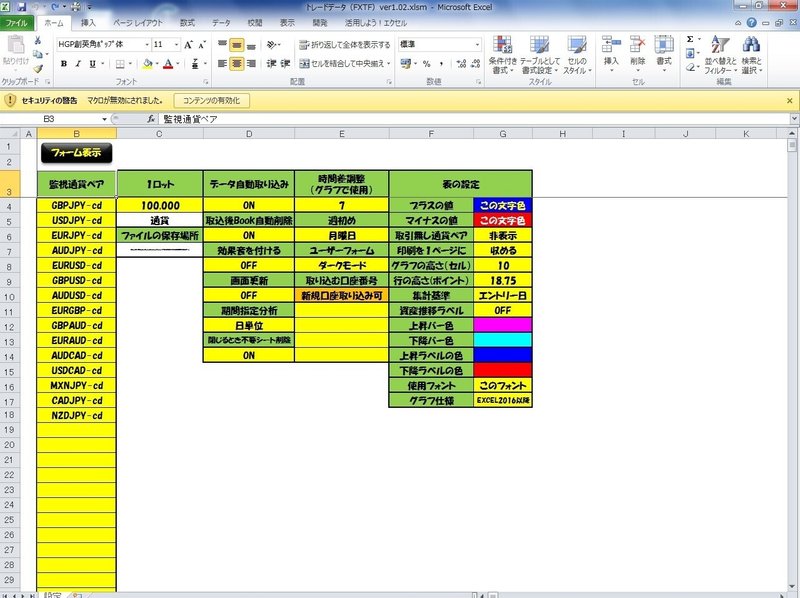
Task: Click the Save icon in quick access
Action: [x=21, y=7]
